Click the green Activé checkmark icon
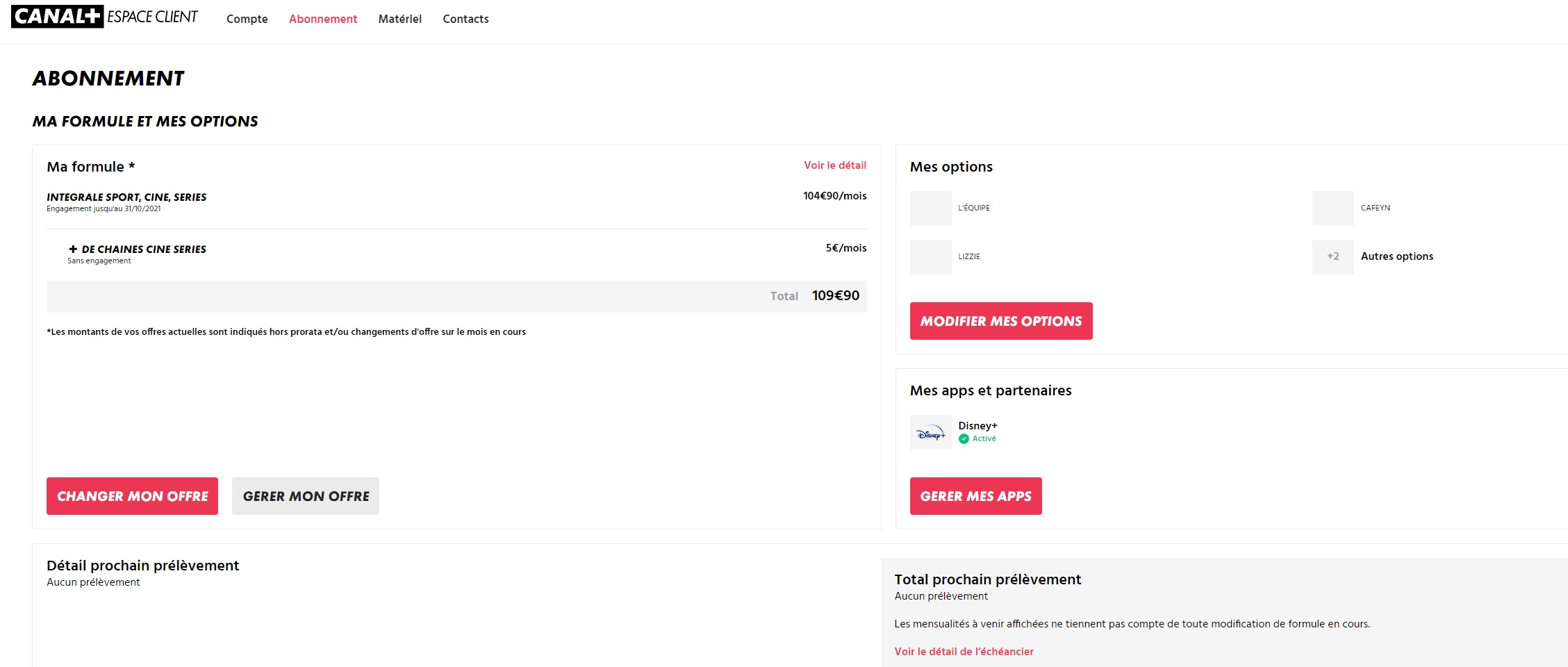Image resolution: width=1568 pixels, height=667 pixels. coord(964,438)
